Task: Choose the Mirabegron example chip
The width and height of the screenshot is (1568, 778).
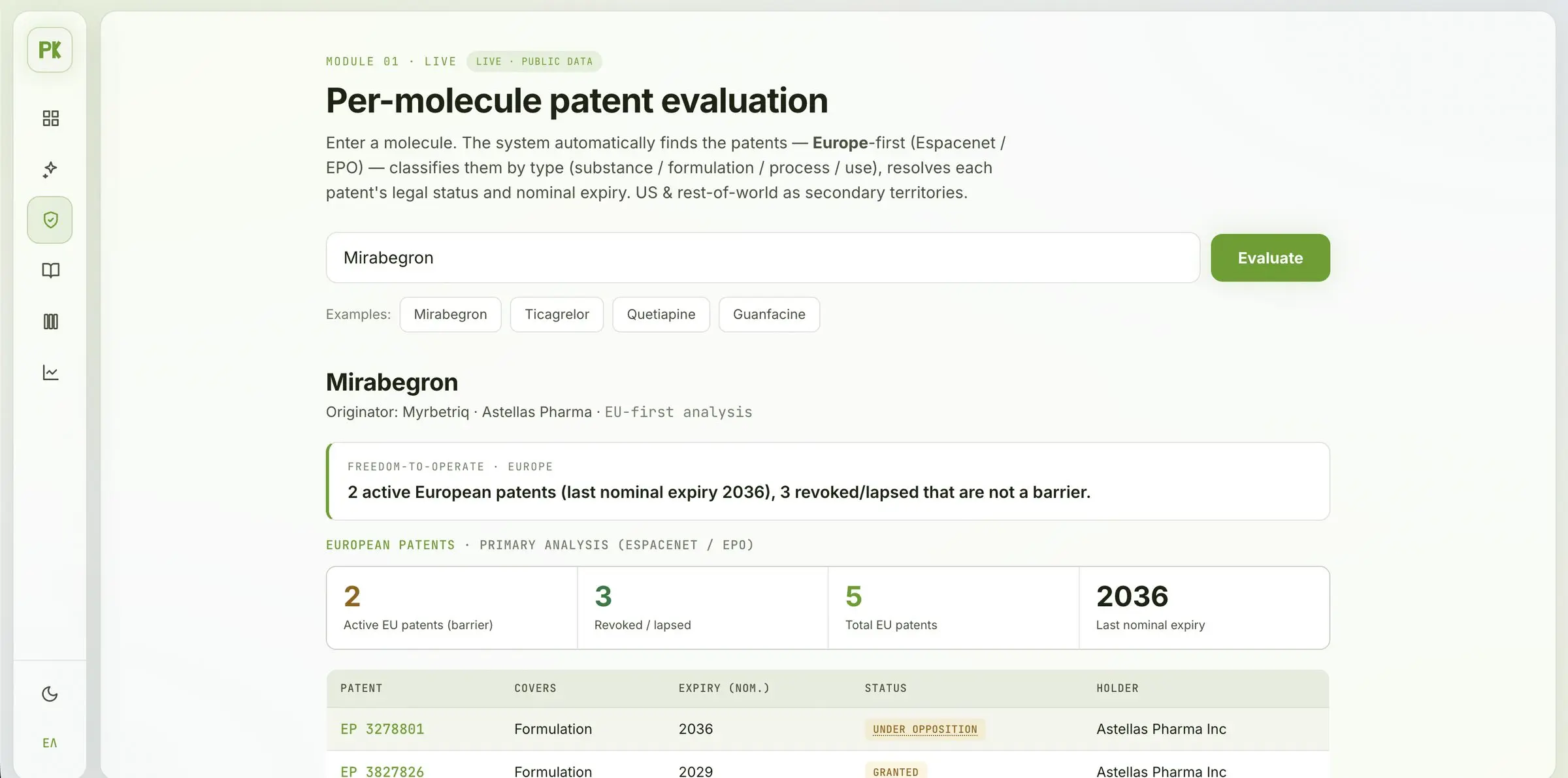Action: (x=450, y=314)
